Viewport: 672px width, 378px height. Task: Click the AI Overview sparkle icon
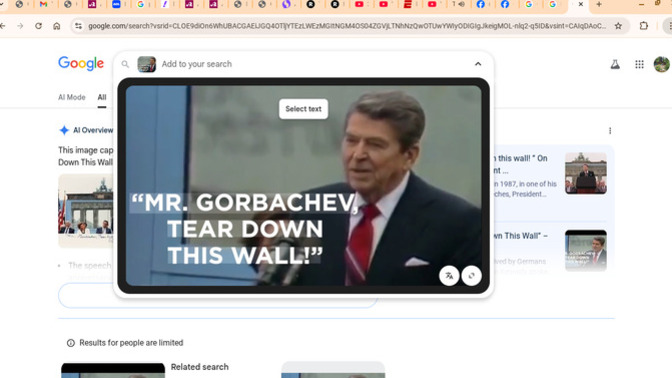(64, 130)
